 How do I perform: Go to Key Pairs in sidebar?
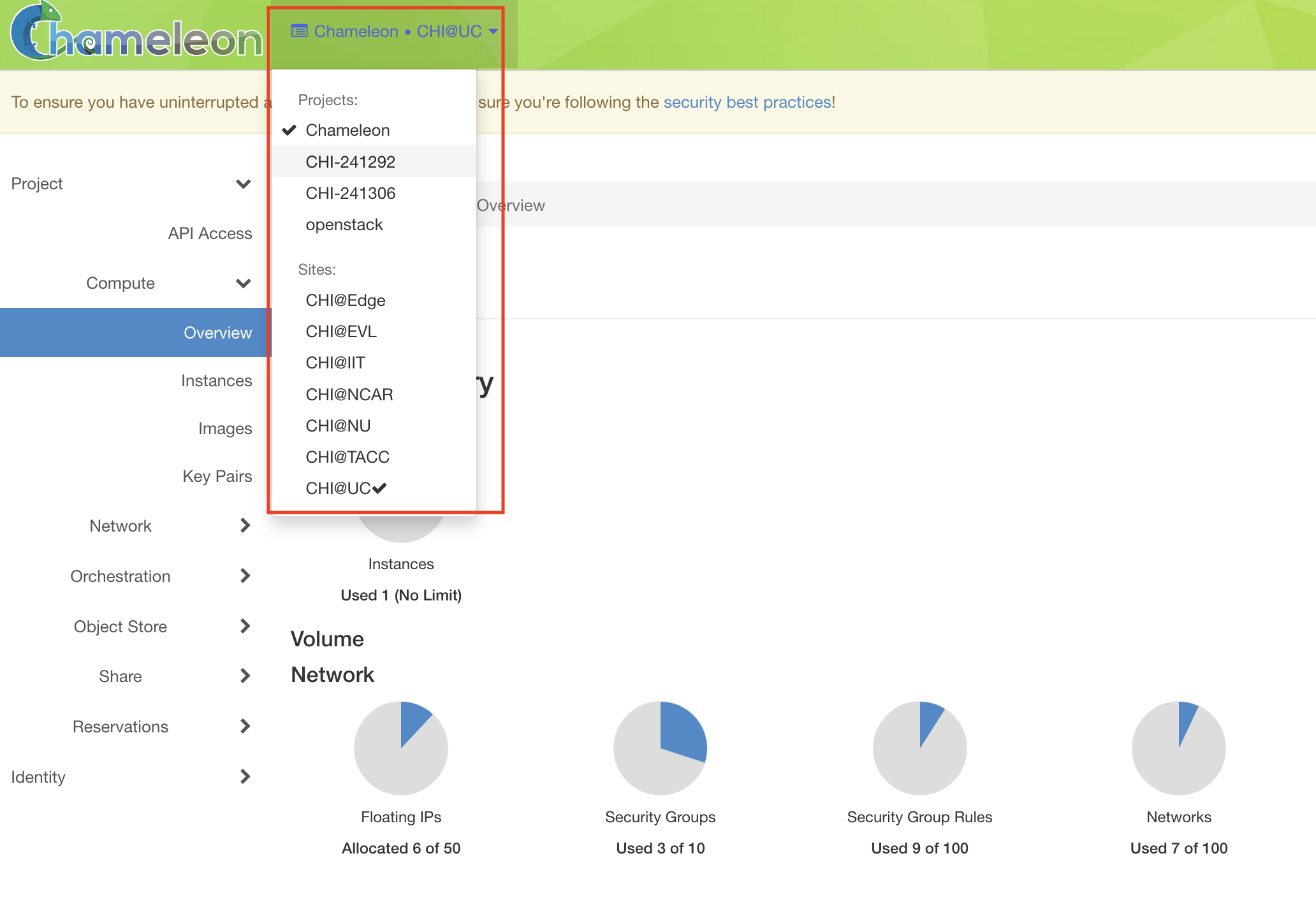(217, 476)
